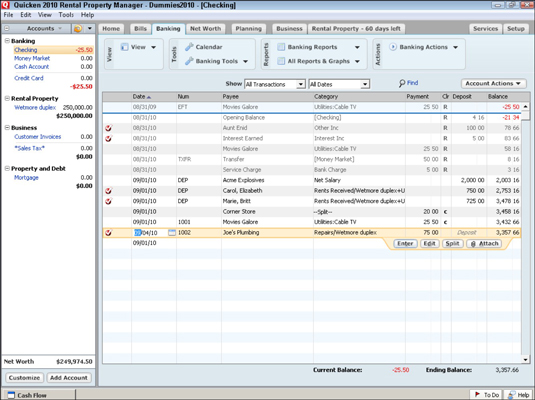Collapse the Business account group
Screen dimensions: 535x400
(7, 128)
